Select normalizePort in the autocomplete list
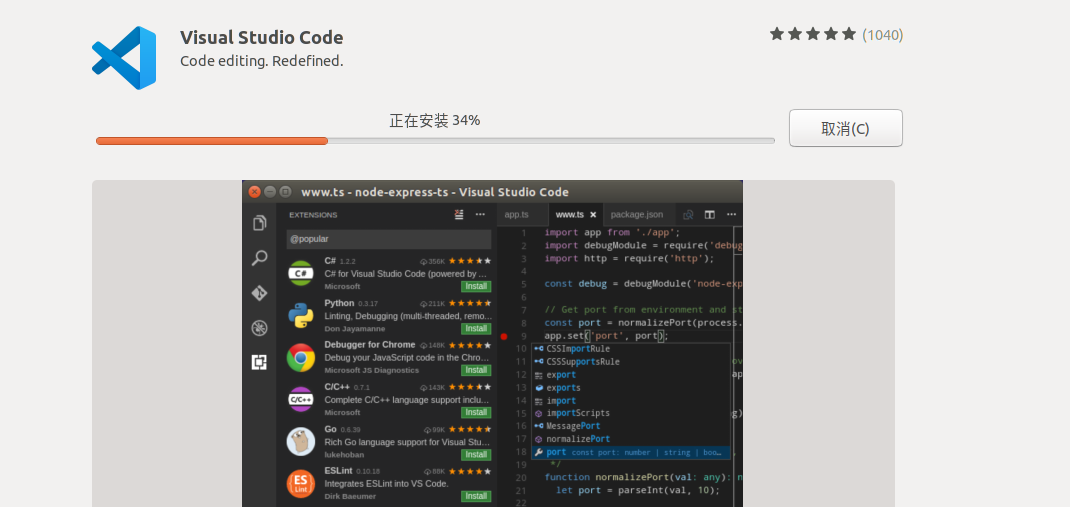 click(631, 439)
